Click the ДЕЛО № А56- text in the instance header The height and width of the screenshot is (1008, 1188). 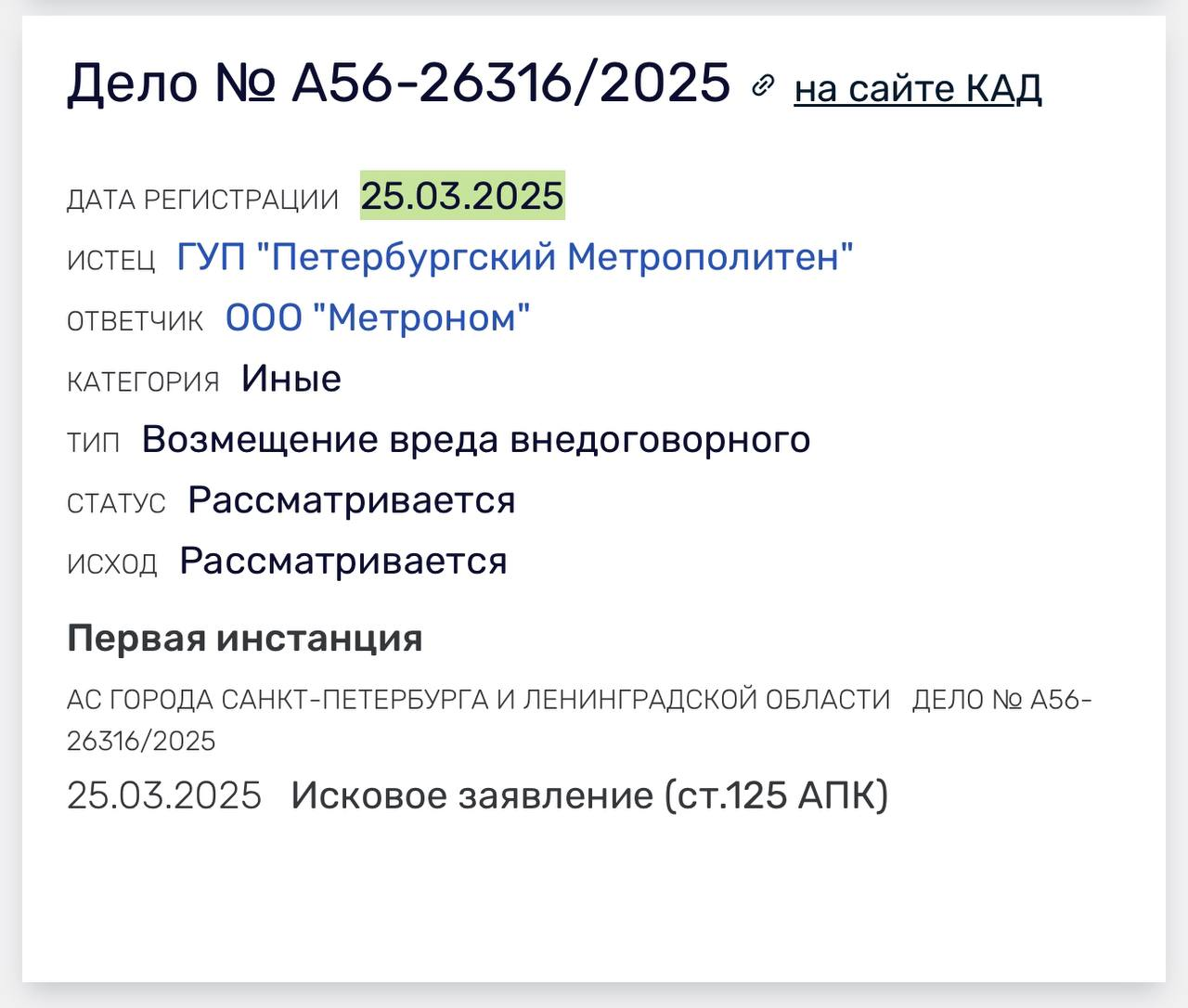point(1002,699)
